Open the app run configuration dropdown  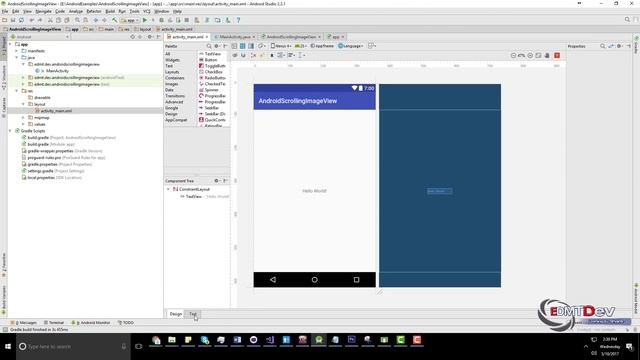(130, 20)
